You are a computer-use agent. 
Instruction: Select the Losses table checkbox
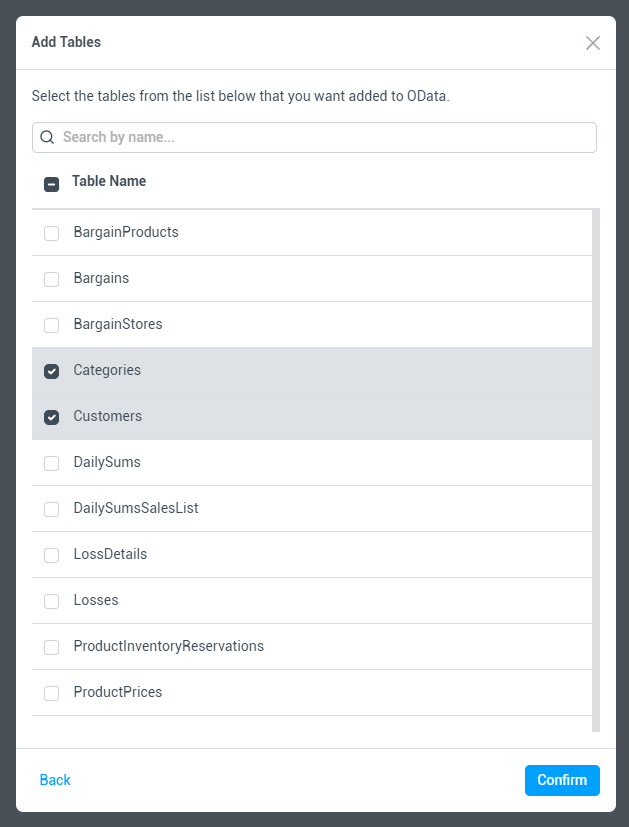(x=52, y=602)
